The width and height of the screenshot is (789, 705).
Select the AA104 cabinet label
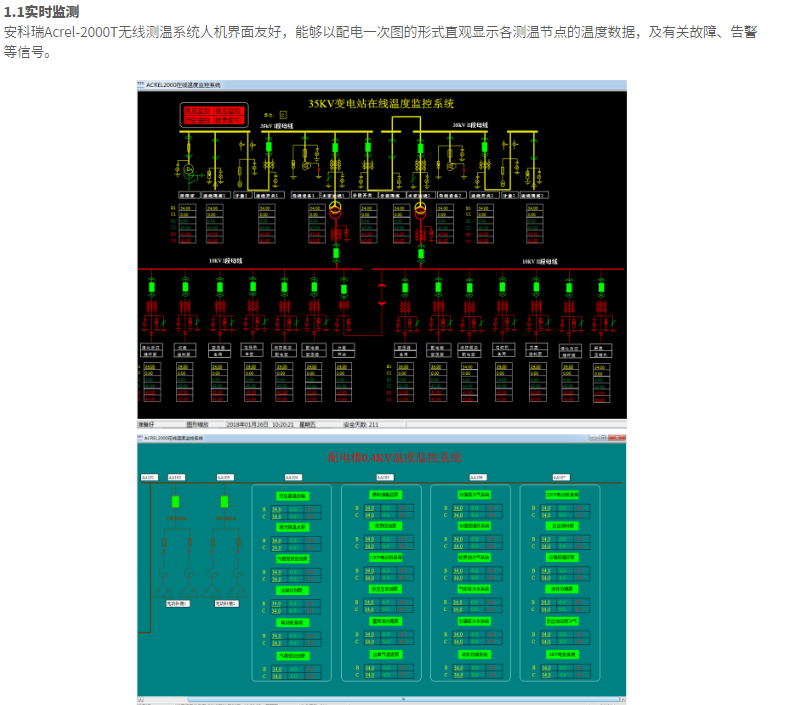(293, 477)
